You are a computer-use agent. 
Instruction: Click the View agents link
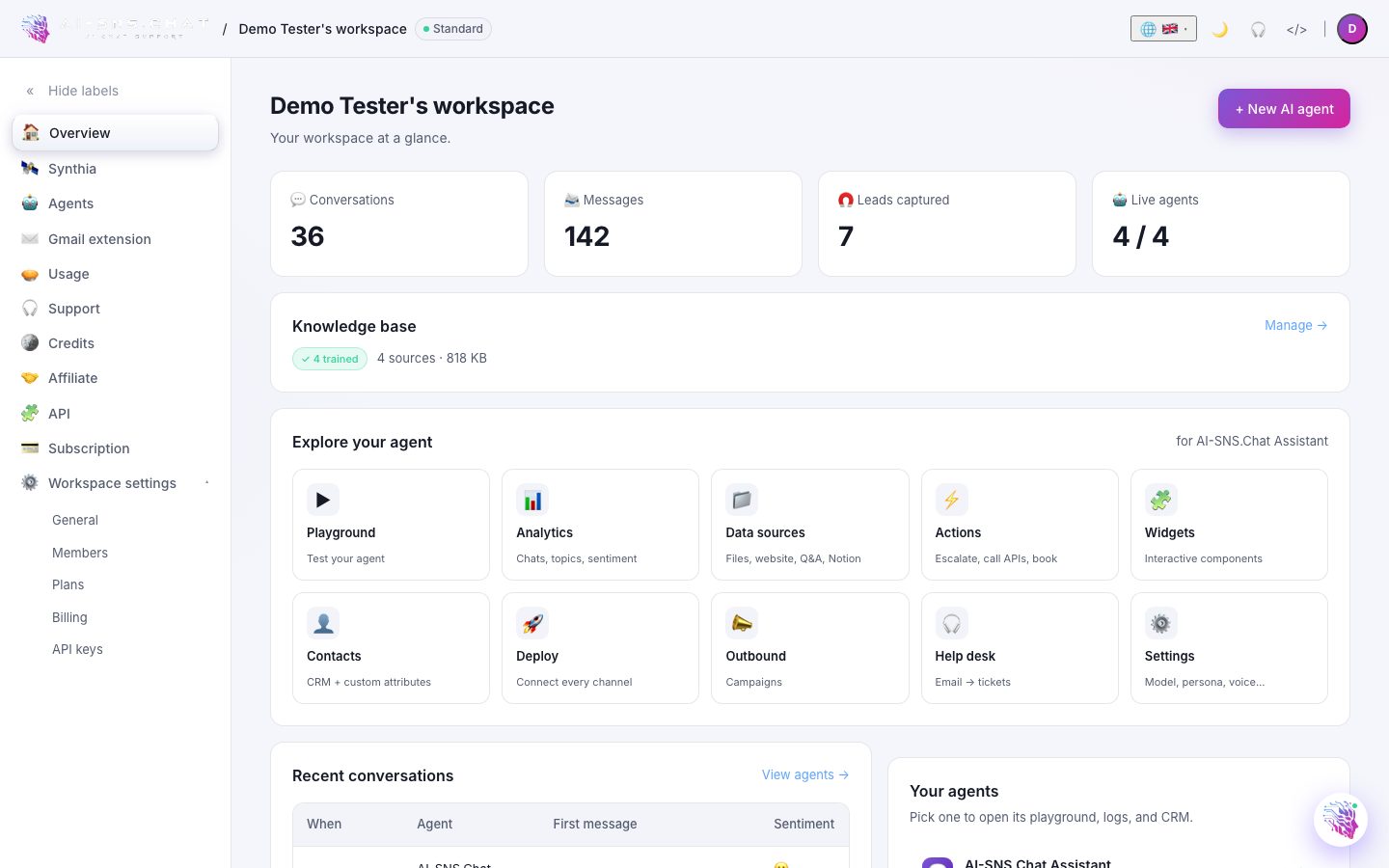(805, 774)
